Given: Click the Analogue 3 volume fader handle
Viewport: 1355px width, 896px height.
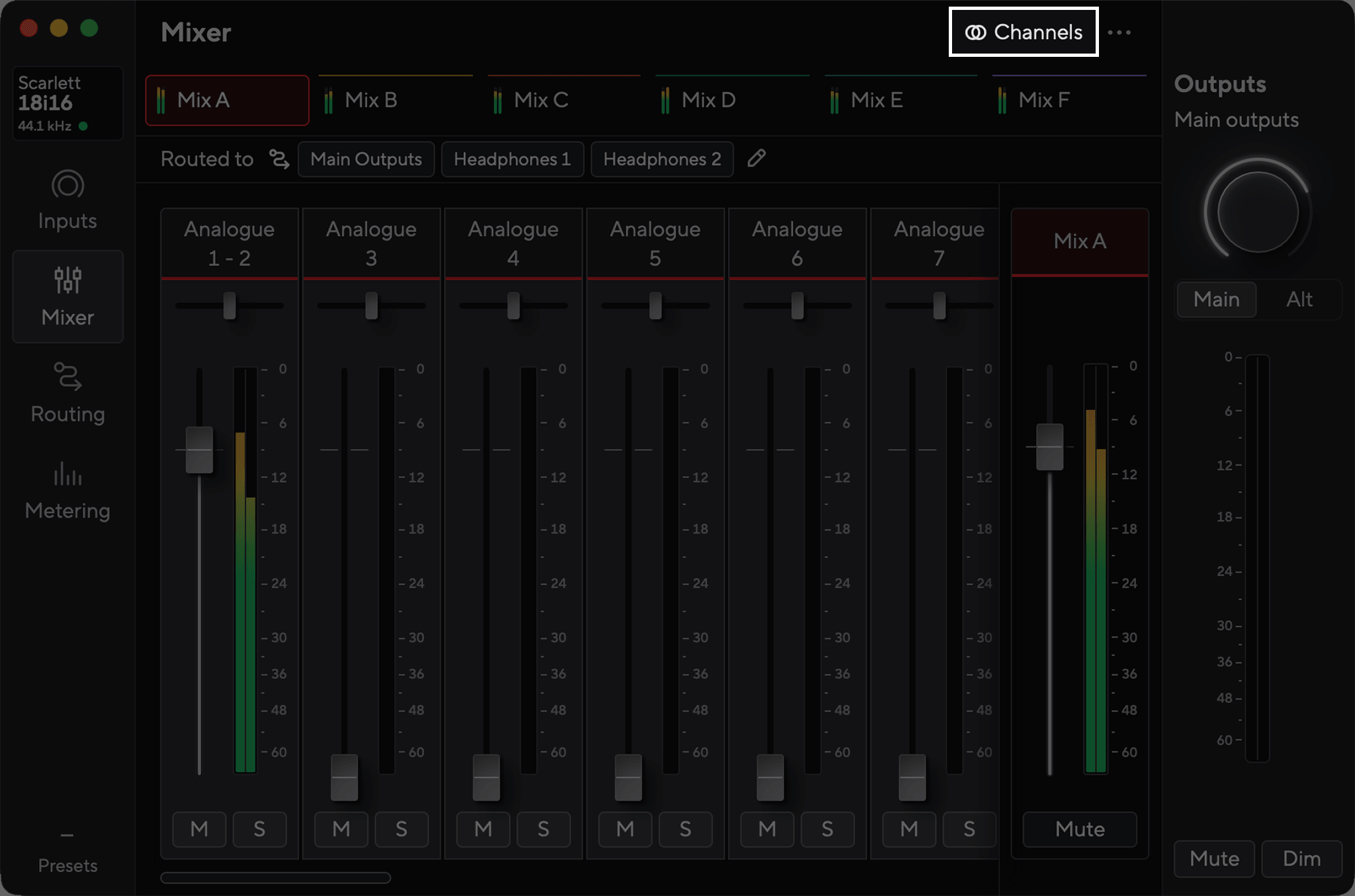Looking at the screenshot, I should click(x=344, y=777).
